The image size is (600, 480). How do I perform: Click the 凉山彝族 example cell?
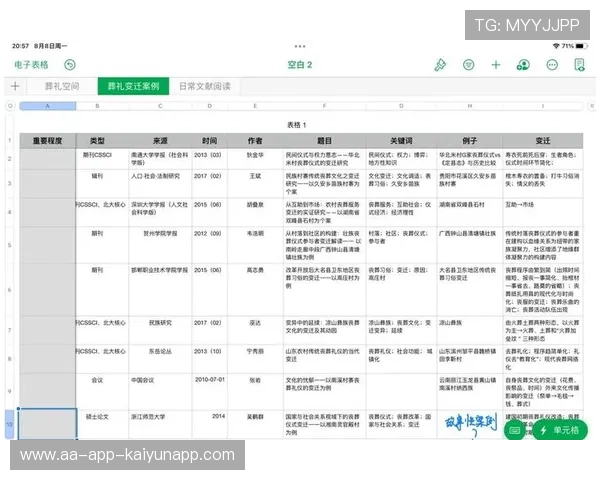[470, 331]
